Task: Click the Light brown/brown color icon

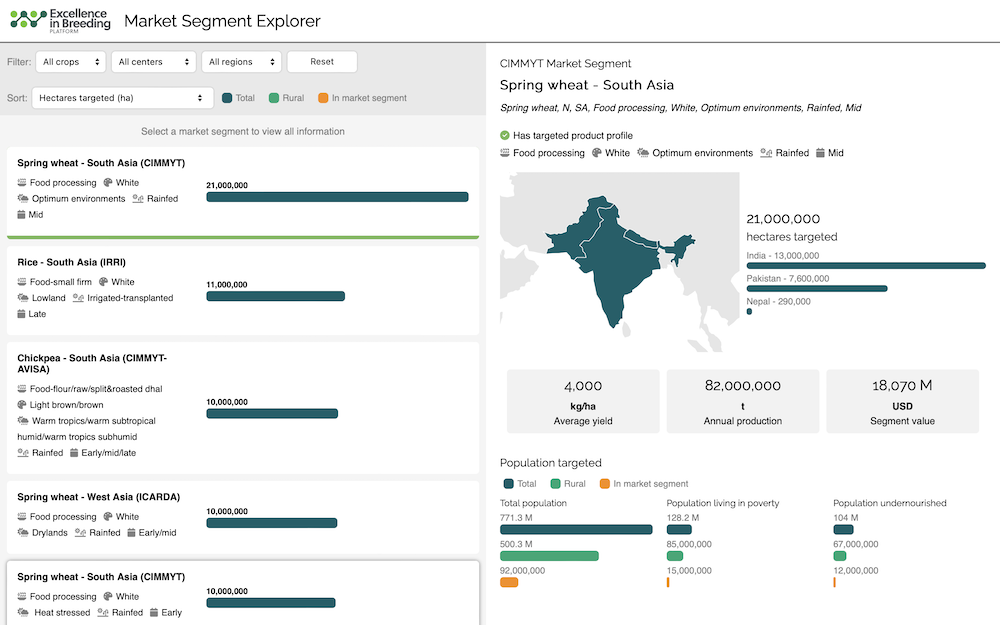Action: coord(22,405)
